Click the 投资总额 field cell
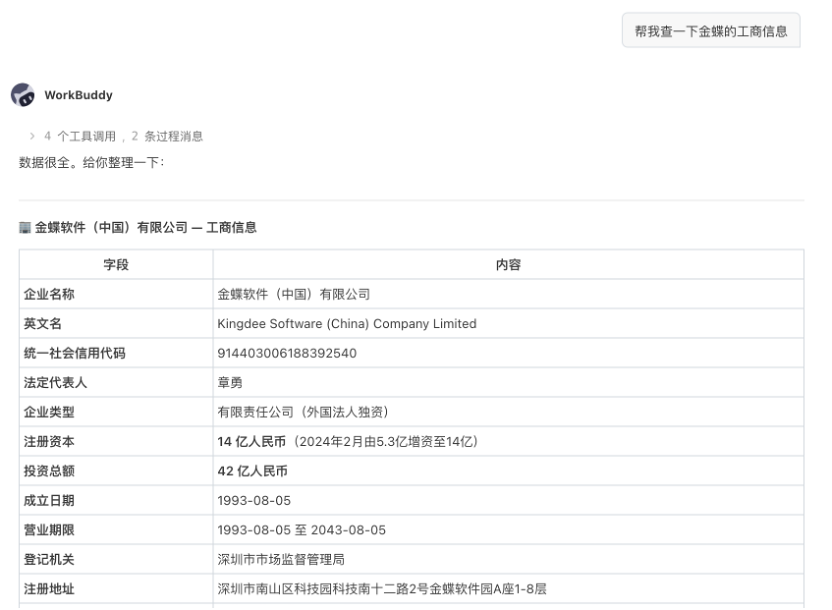Viewport: 832px width, 610px height. point(116,471)
